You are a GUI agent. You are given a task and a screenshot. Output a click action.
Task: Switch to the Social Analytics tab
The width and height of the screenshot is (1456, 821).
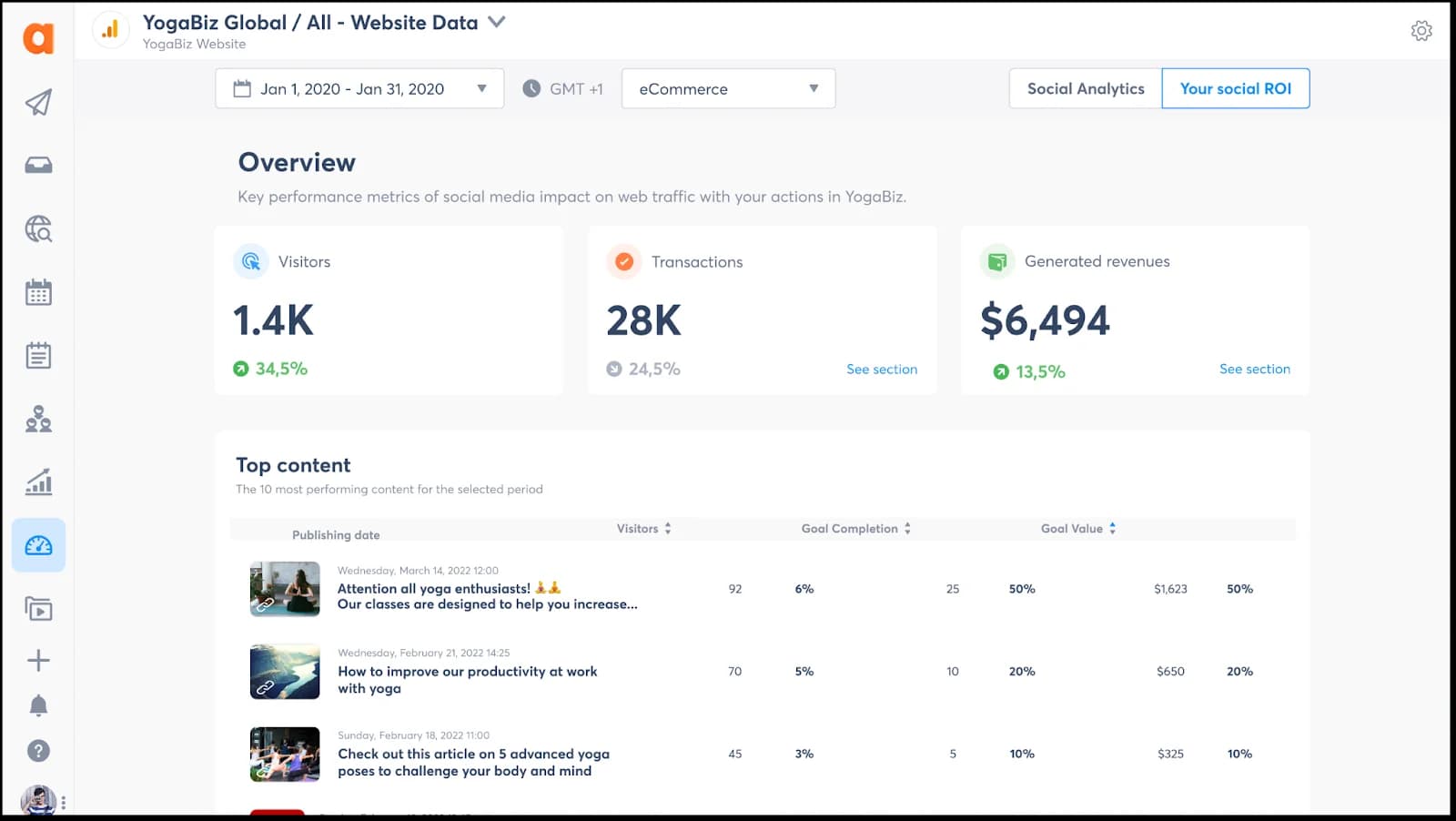pos(1085,88)
